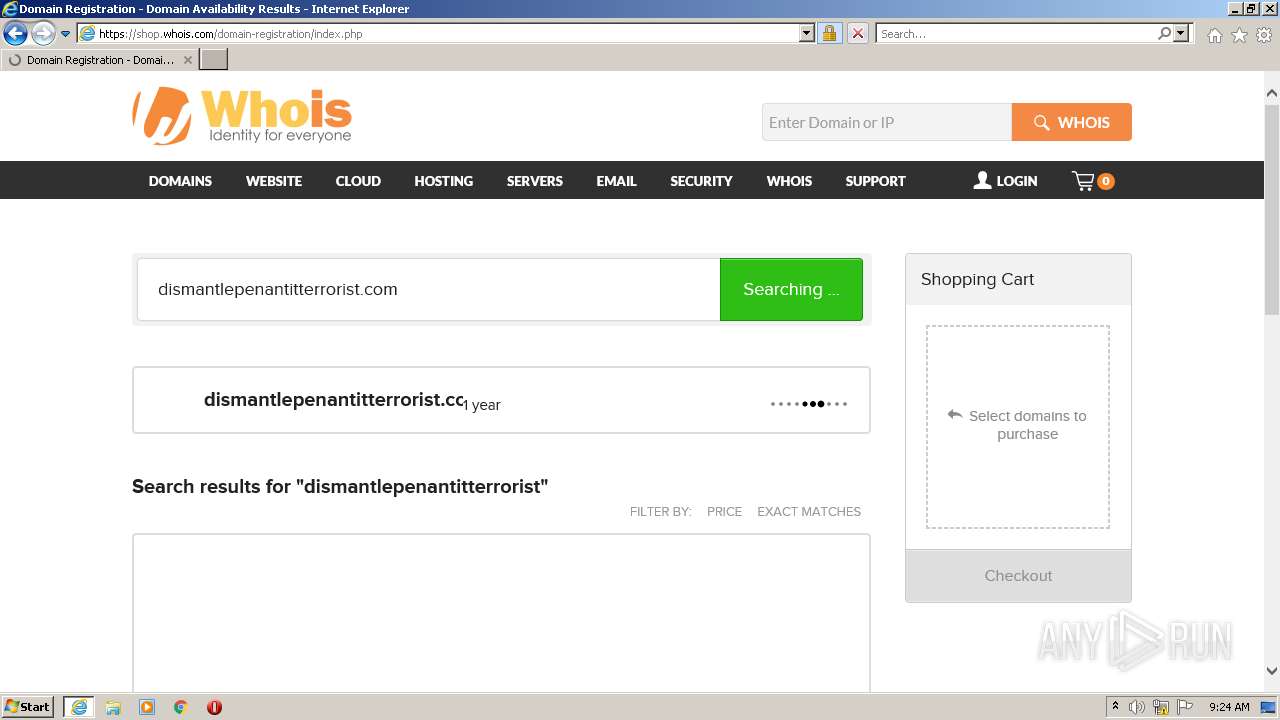The height and width of the screenshot is (720, 1280).
Task: Click the browser search magnifier icon
Action: (x=1164, y=34)
